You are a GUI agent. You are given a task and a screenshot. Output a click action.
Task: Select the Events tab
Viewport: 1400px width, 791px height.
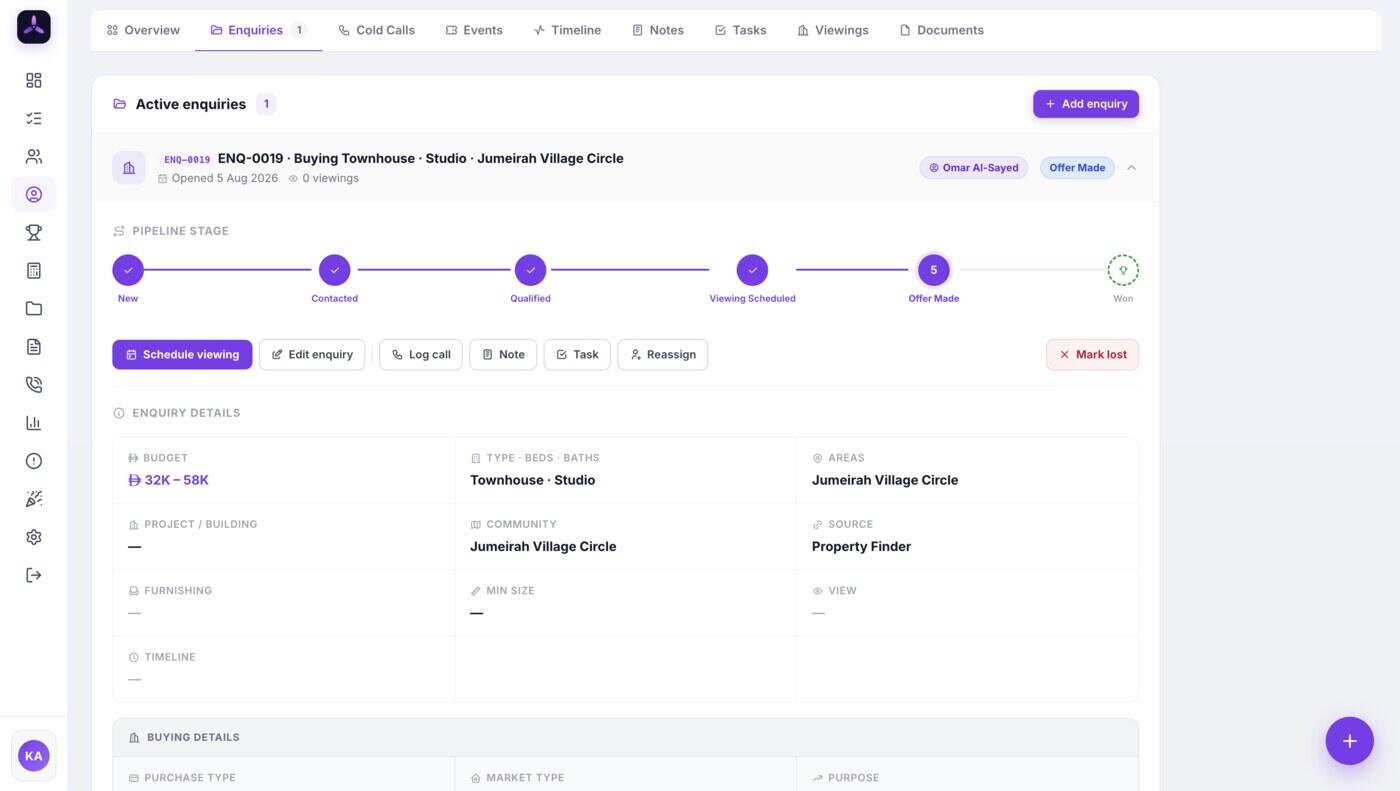pyautogui.click(x=474, y=30)
